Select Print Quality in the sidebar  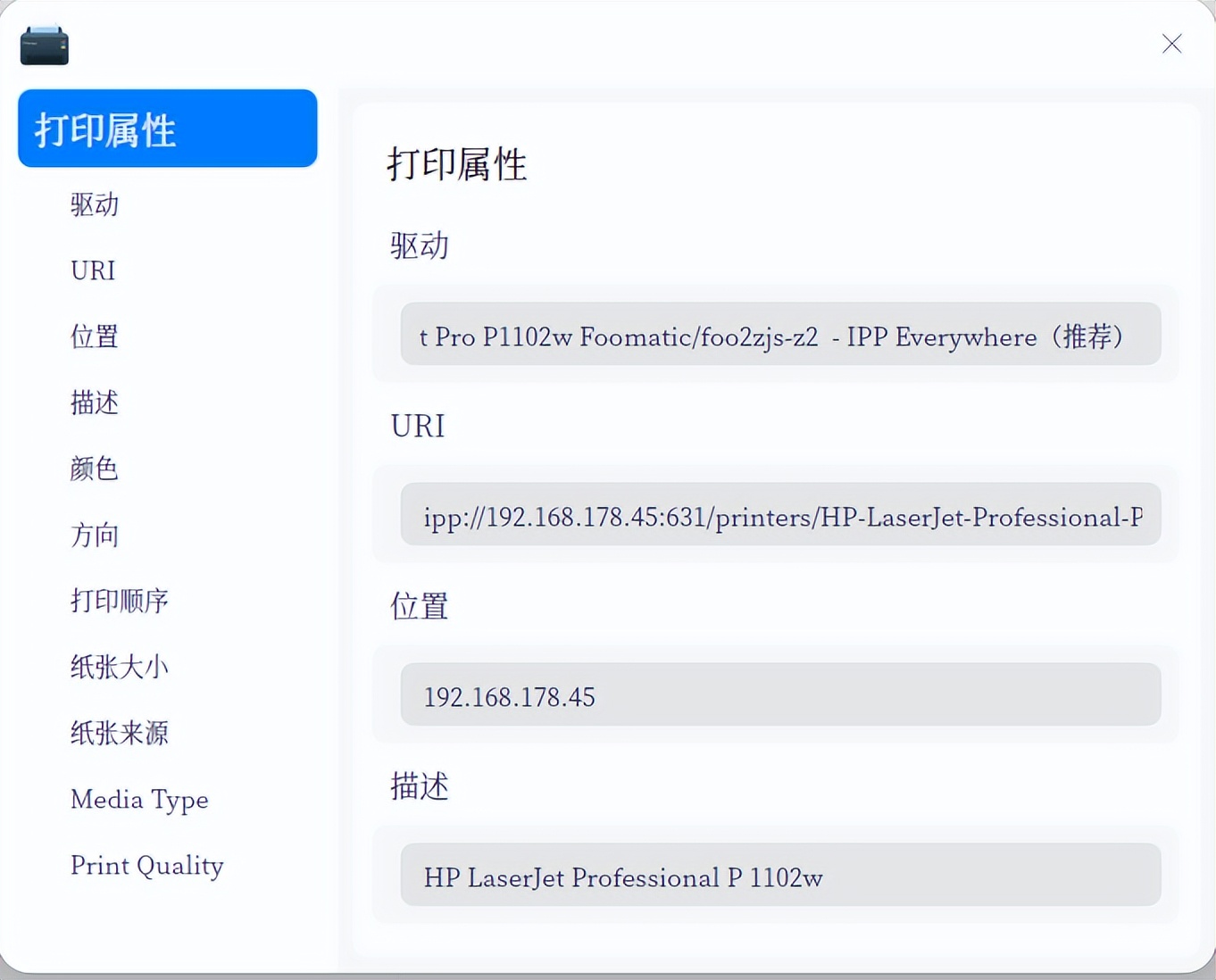(146, 865)
